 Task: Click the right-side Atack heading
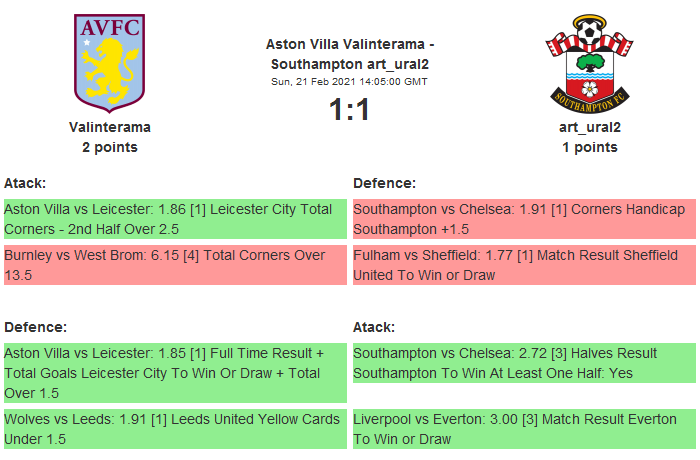(x=374, y=327)
